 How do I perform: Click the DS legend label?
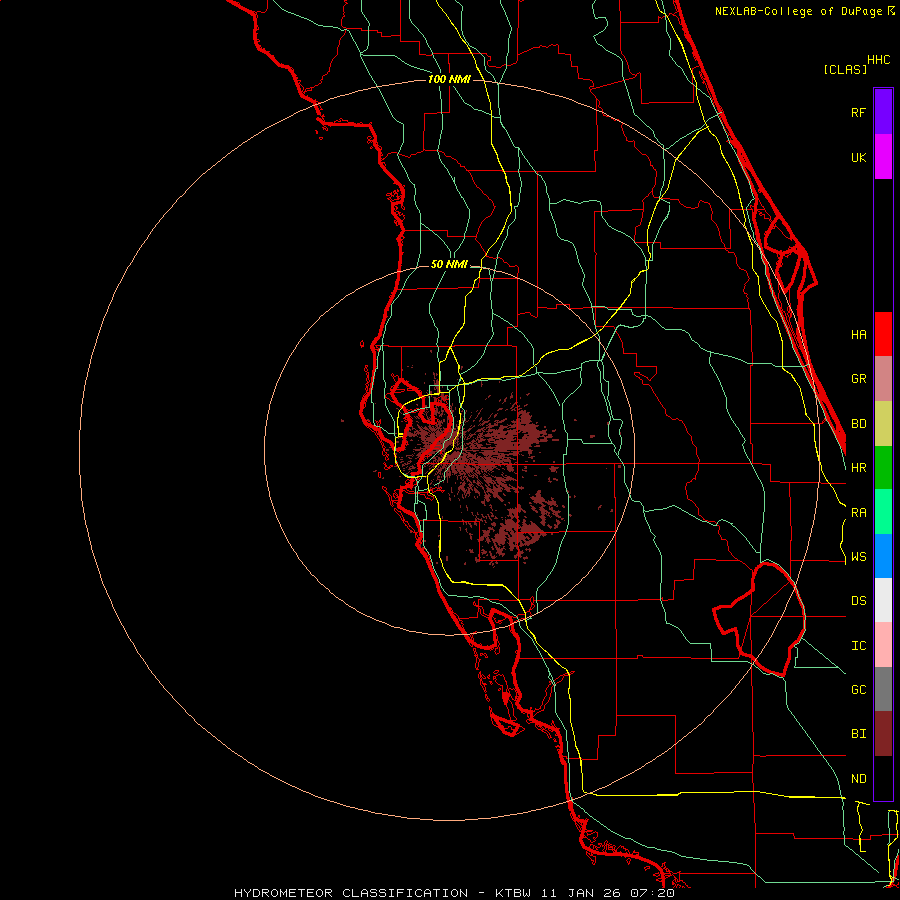coord(858,600)
